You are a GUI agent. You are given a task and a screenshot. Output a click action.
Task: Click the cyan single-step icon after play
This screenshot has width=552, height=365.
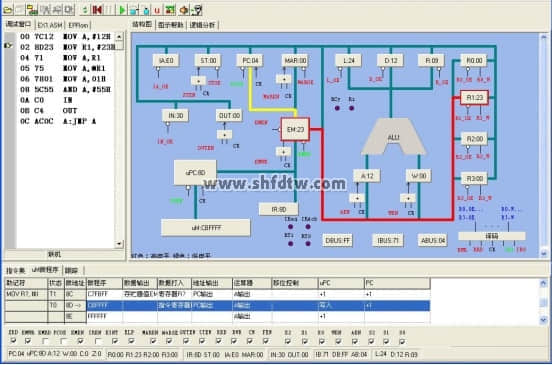coord(134,10)
